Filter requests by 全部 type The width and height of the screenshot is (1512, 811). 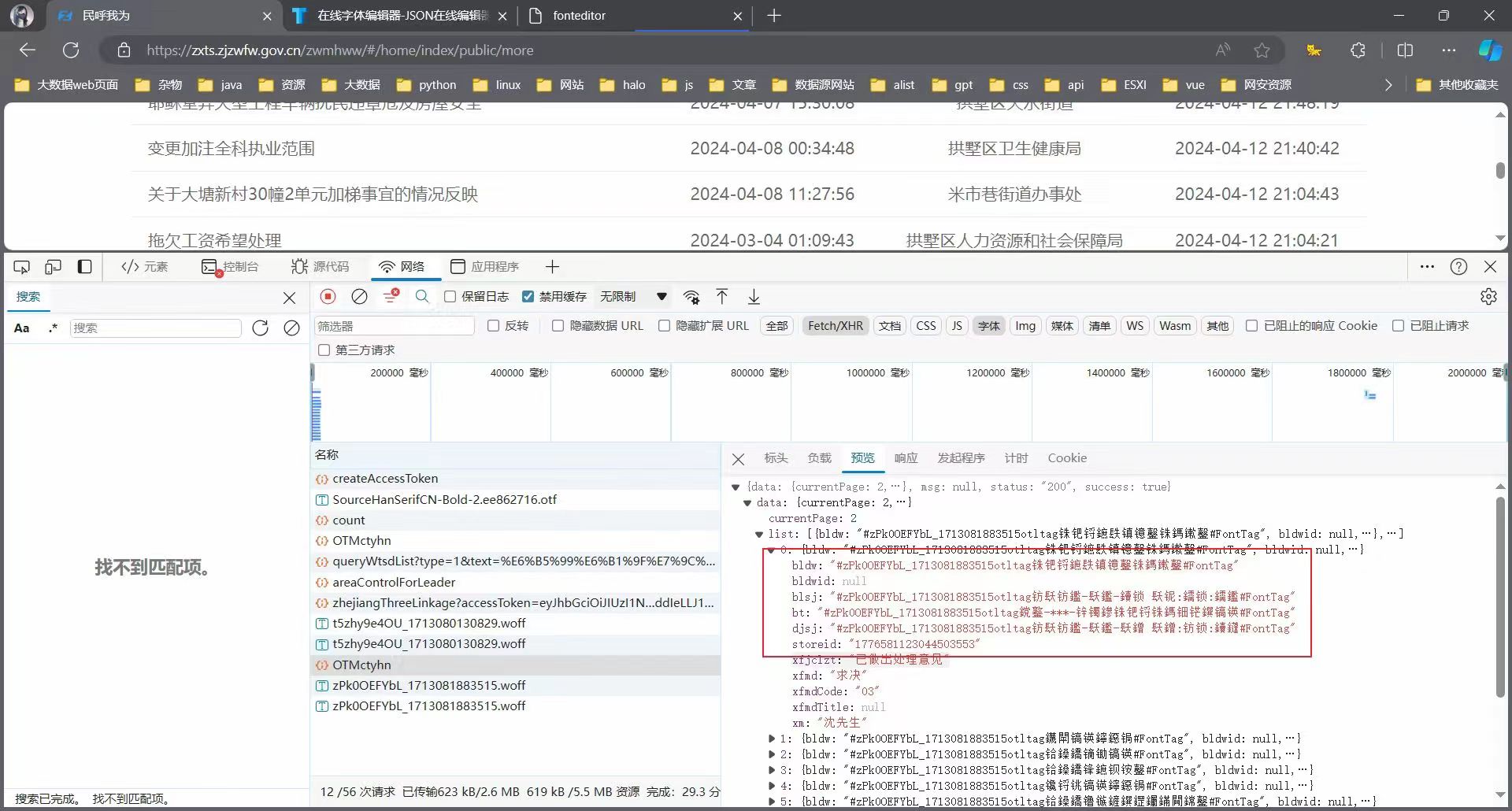(x=776, y=326)
